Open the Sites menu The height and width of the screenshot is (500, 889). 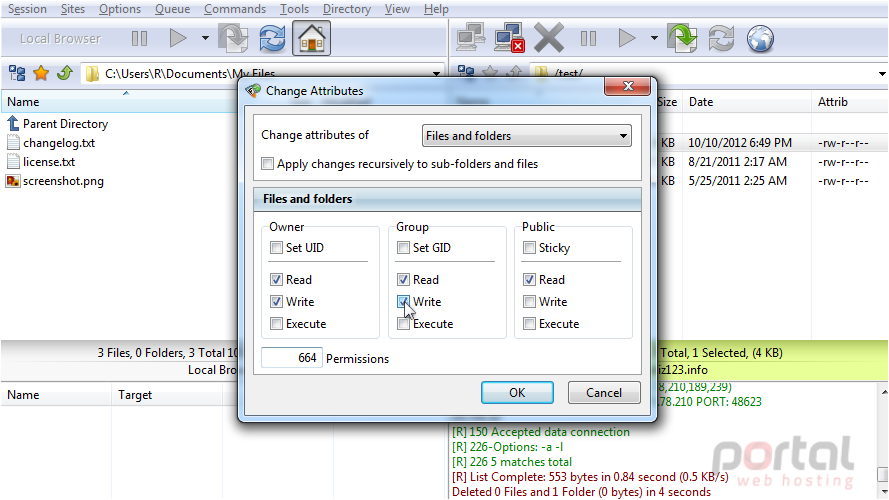pyautogui.click(x=73, y=9)
